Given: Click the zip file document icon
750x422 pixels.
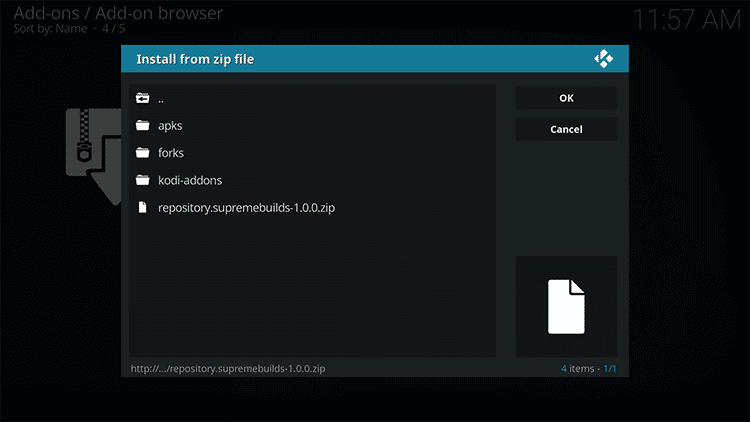Looking at the screenshot, I should [143, 207].
